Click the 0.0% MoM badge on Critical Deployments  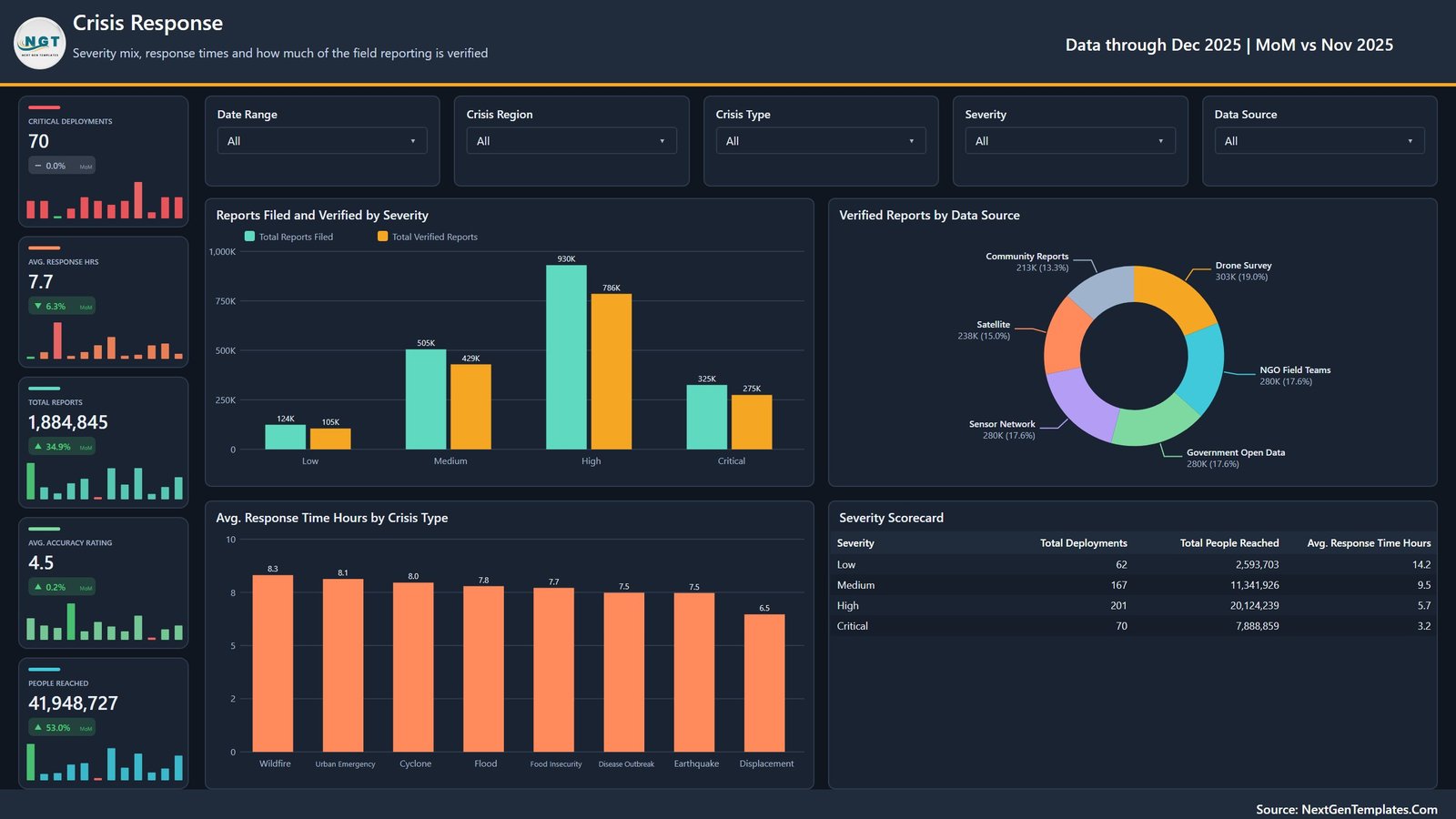point(62,166)
